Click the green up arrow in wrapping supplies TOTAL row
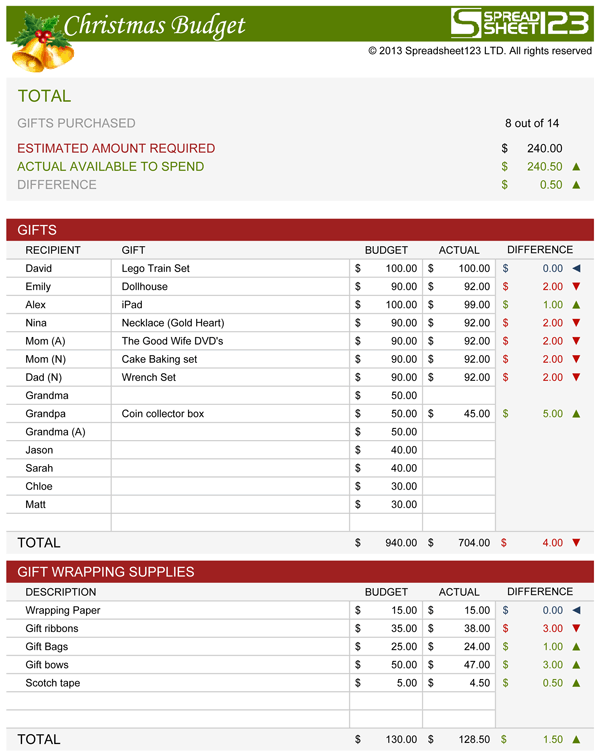 (576, 740)
